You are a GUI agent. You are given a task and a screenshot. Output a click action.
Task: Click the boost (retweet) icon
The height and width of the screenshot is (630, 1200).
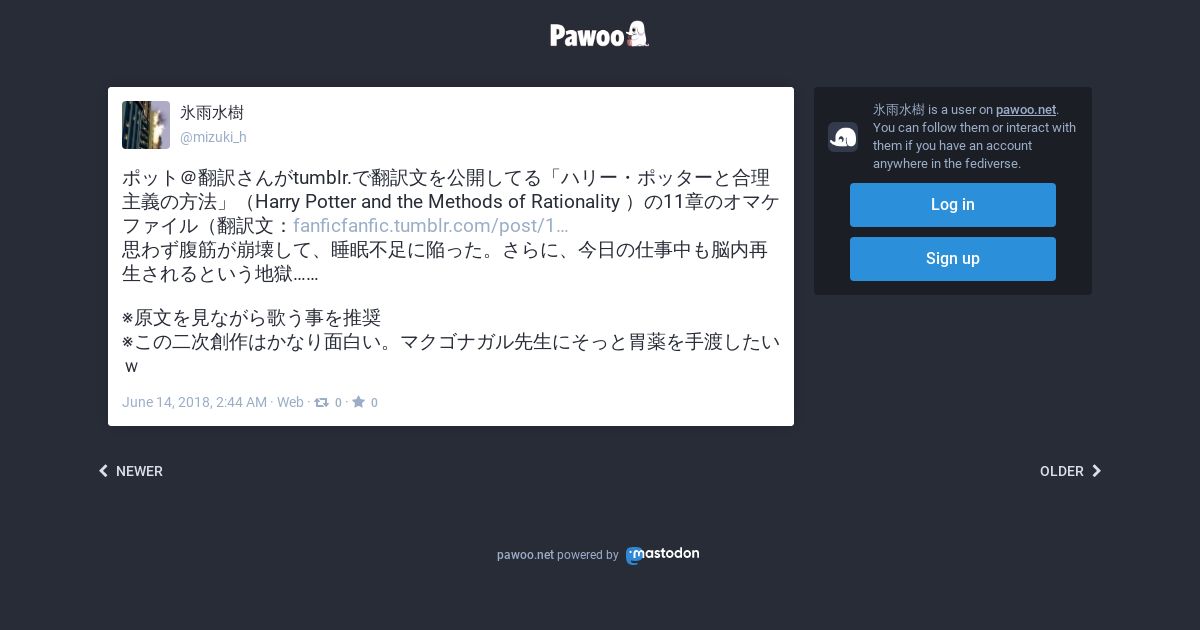pyautogui.click(x=321, y=402)
